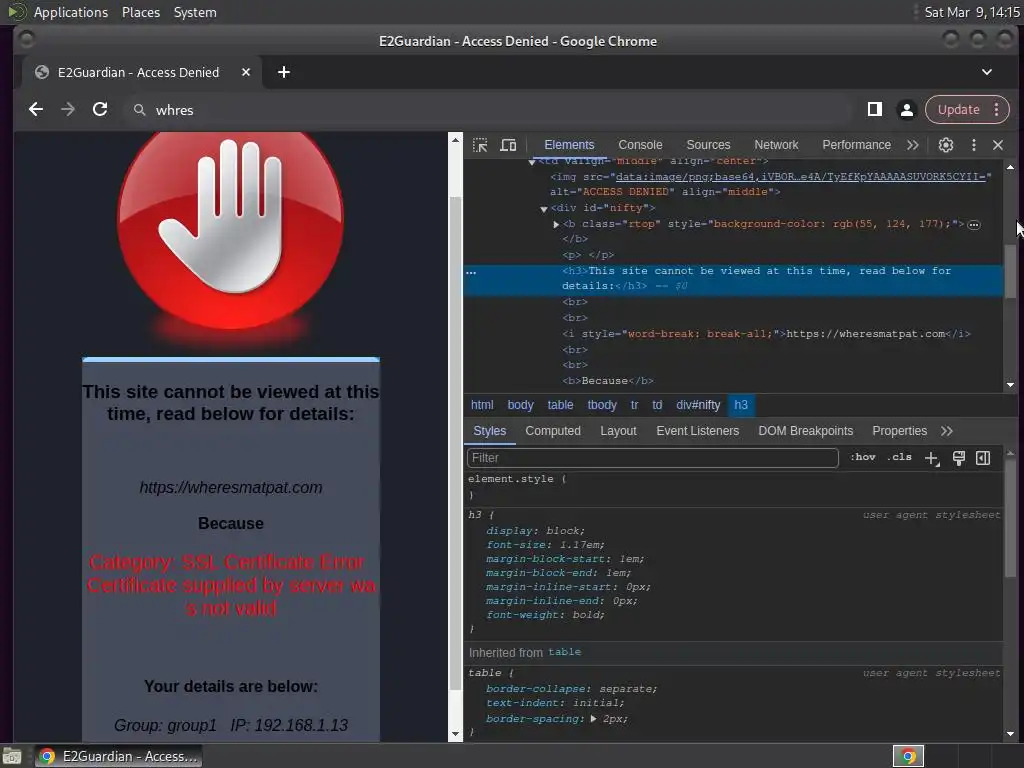1024x768 pixels.
Task: Click the show desktop icon in taskbar
Action: (12, 756)
